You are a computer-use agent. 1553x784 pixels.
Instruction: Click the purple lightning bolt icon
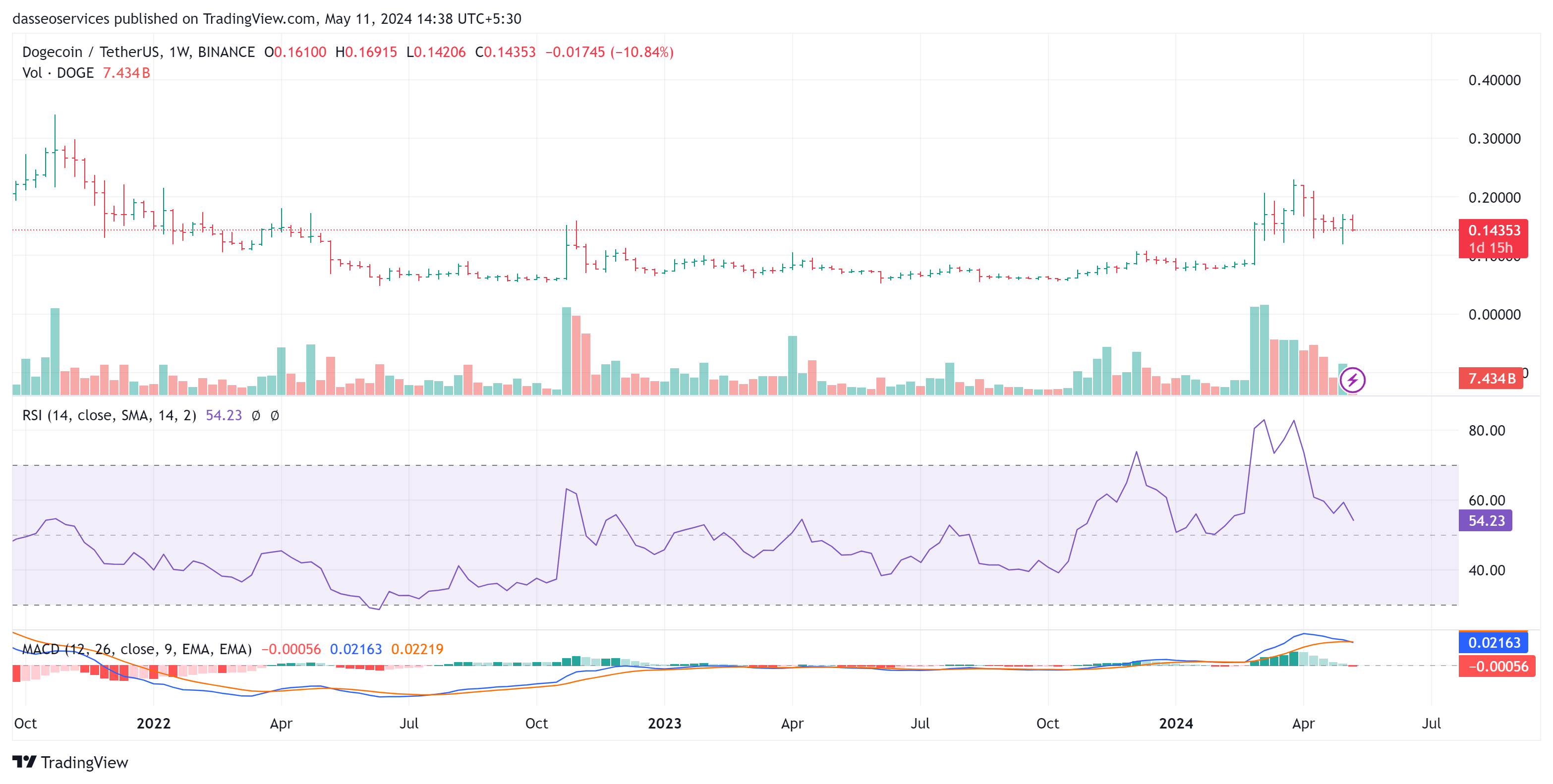tap(1352, 380)
